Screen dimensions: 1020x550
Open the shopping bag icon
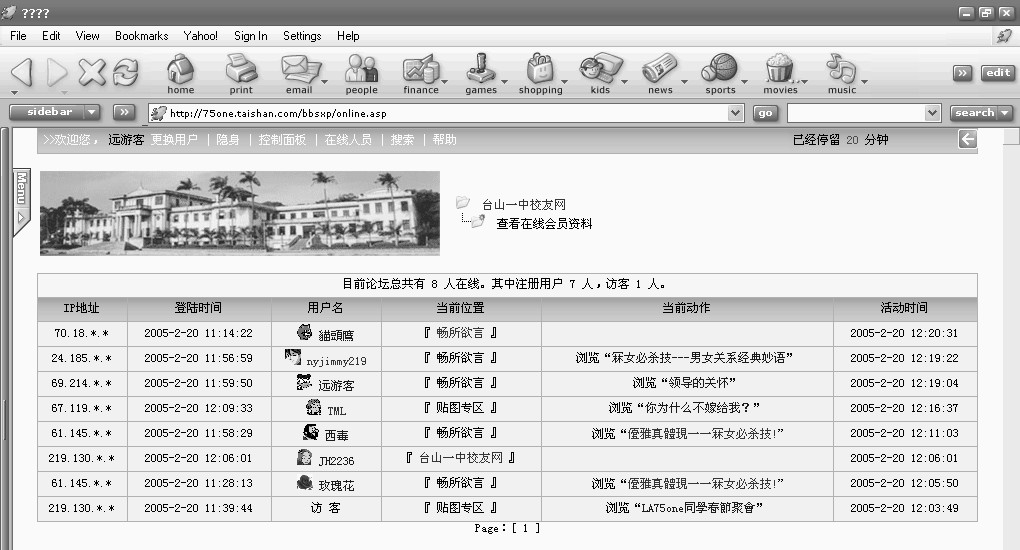click(x=540, y=72)
